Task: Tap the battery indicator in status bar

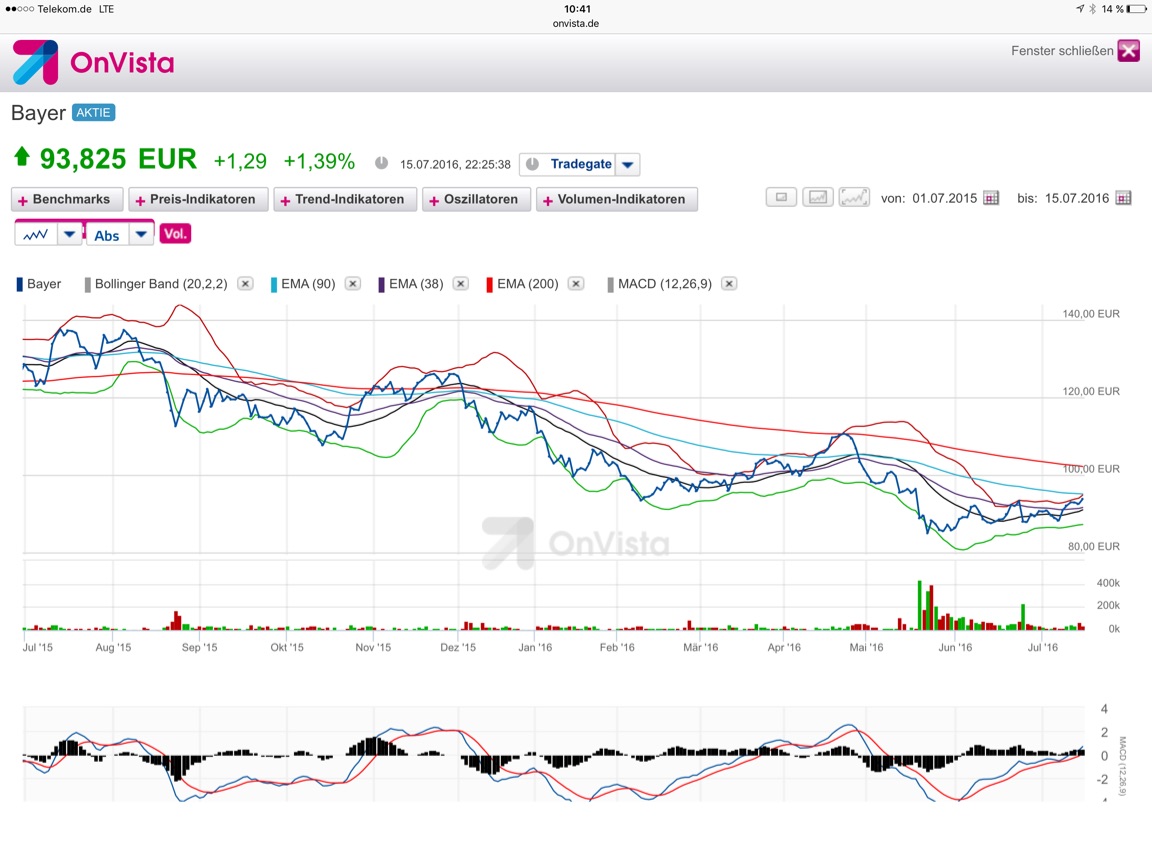Action: click(1137, 9)
